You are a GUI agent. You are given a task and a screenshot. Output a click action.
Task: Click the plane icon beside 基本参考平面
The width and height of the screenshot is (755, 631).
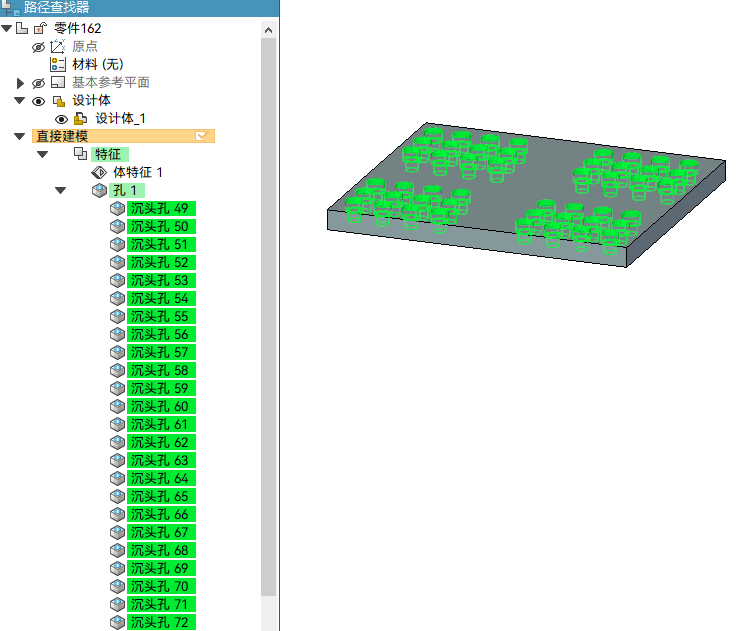click(58, 82)
